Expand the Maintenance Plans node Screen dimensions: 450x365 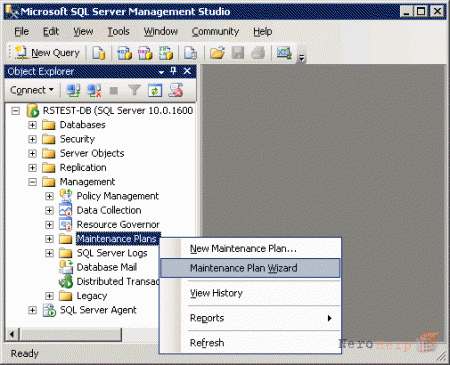click(x=49, y=239)
